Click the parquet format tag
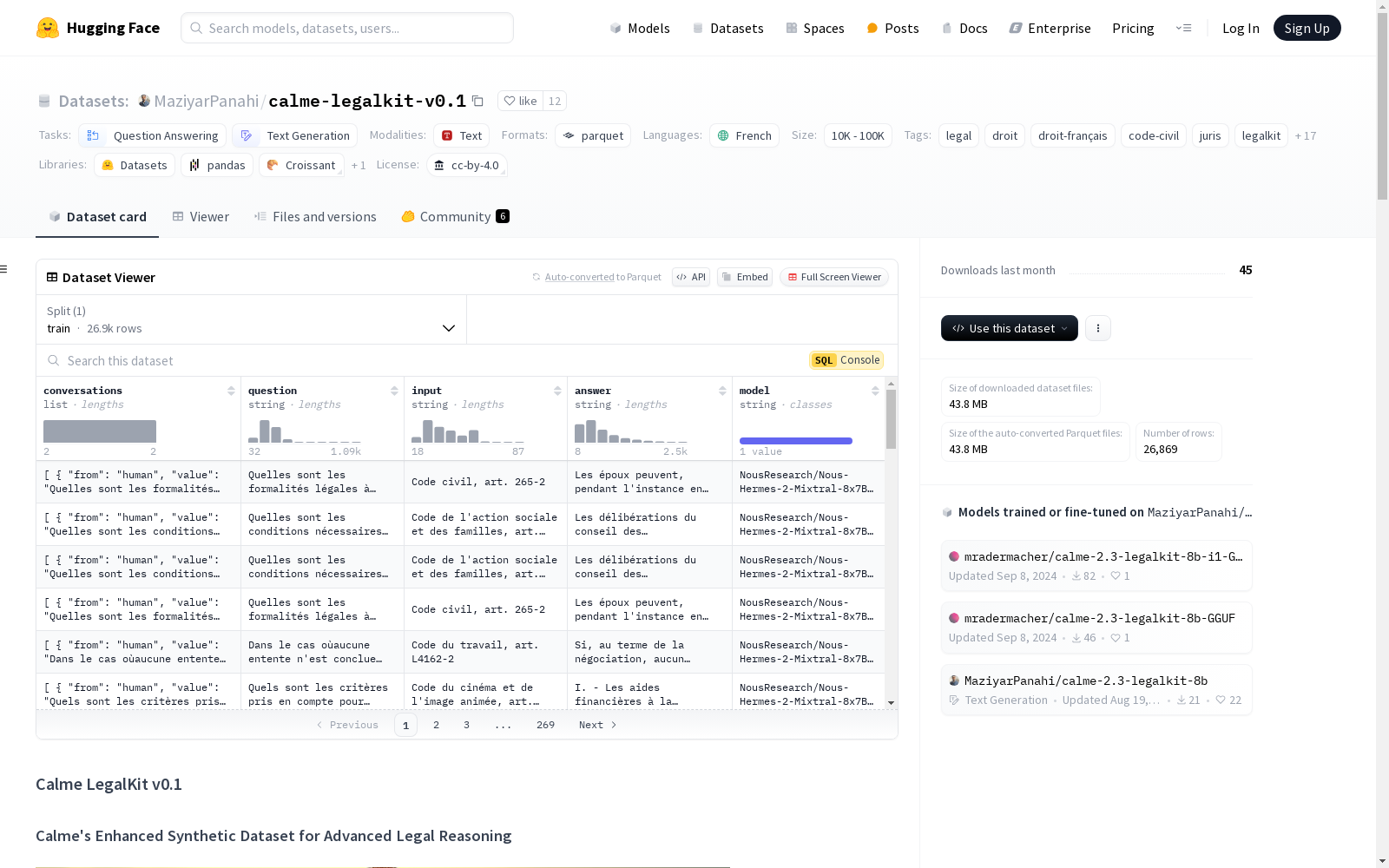Viewport: 1389px width, 868px height. pos(593,135)
